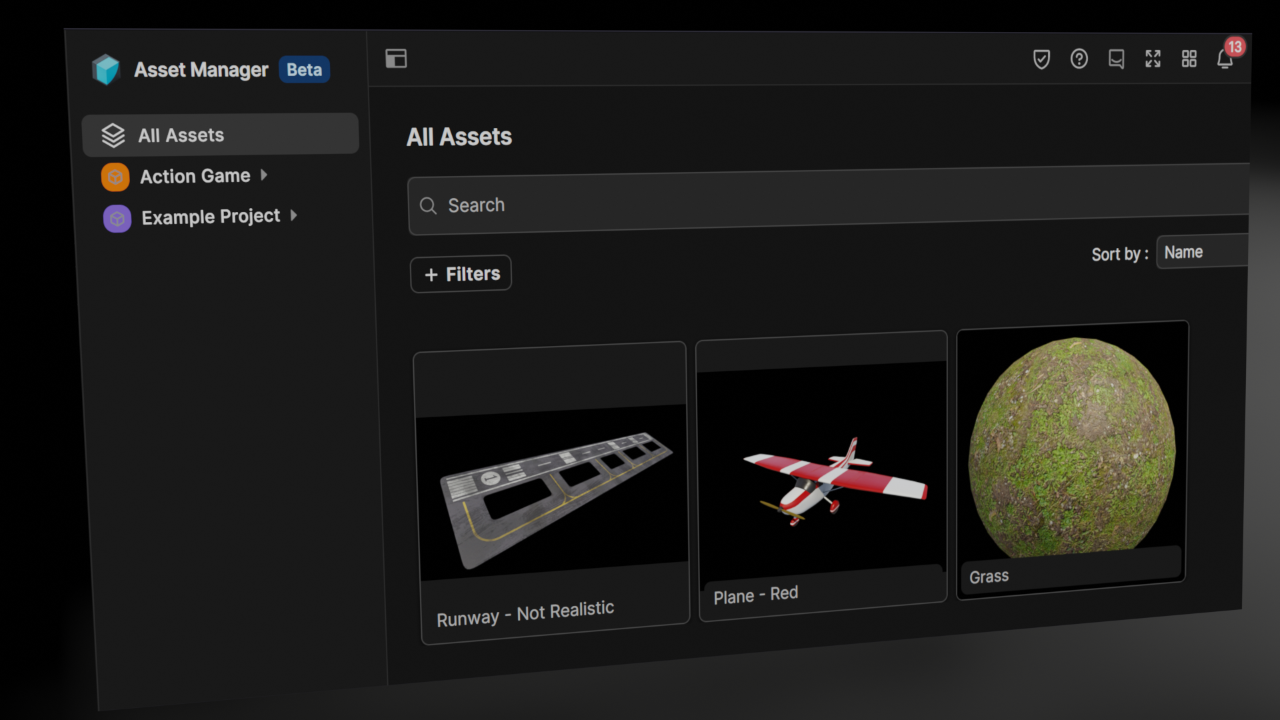
Task: Click the Runway - Not Realistic label
Action: pyautogui.click(x=525, y=614)
